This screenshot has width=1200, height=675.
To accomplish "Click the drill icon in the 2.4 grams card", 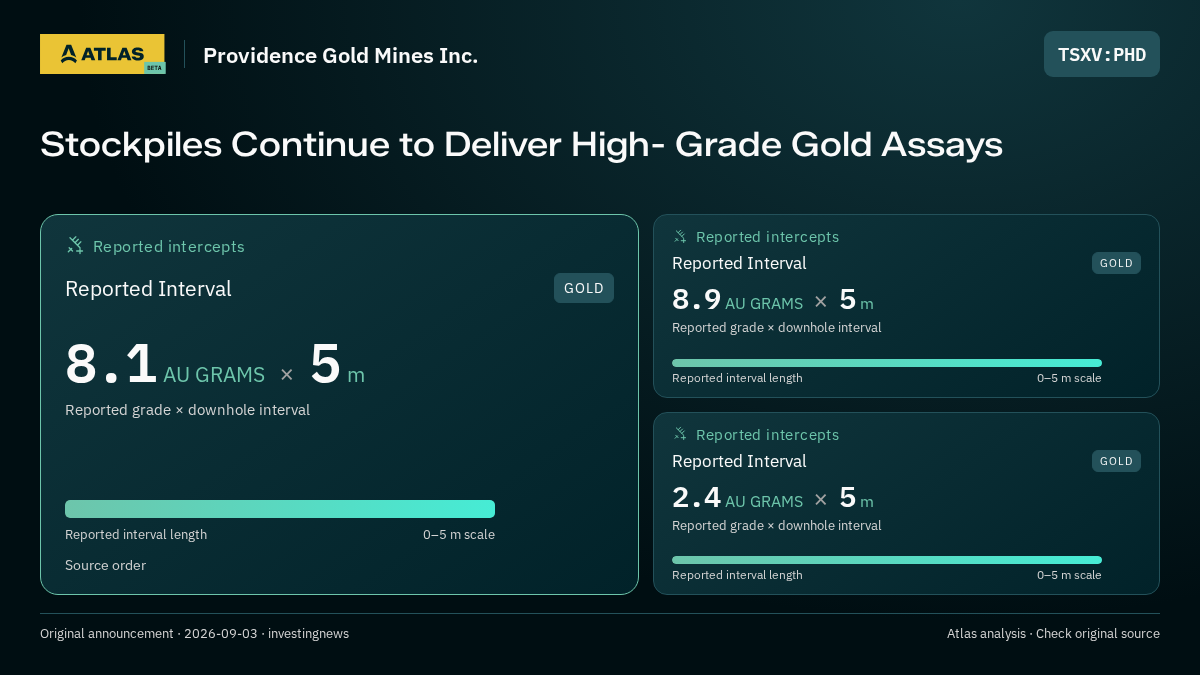I will pos(680,434).
